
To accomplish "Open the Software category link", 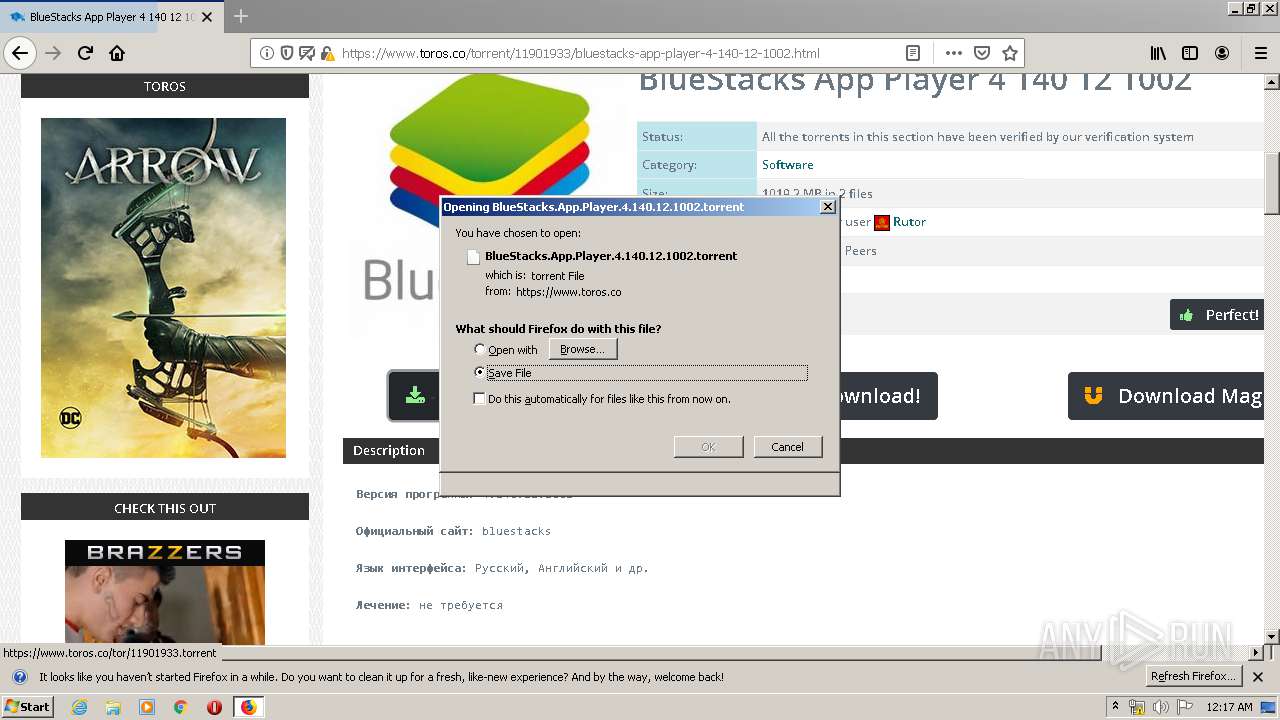I will [787, 165].
